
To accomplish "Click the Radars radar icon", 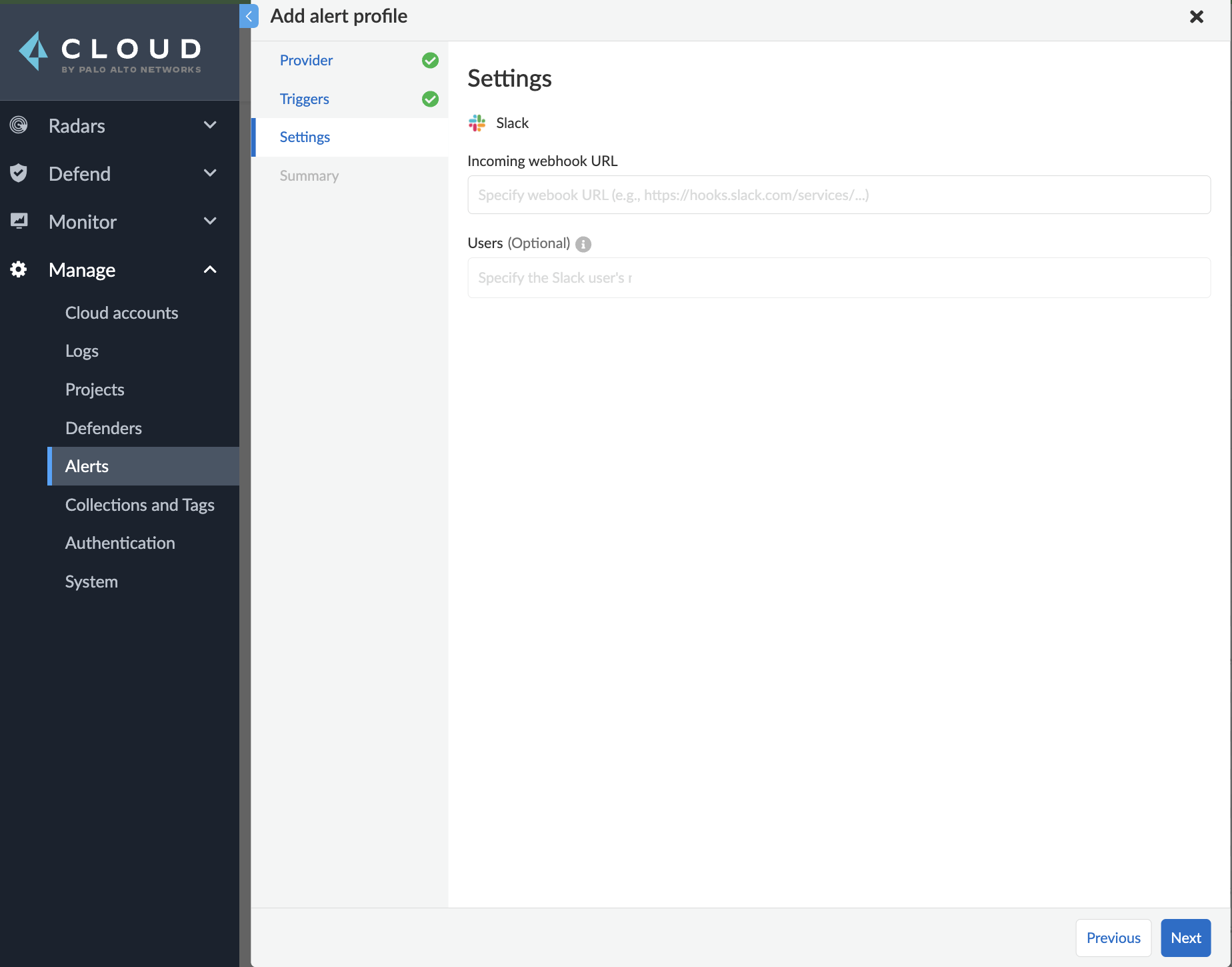I will [19, 125].
